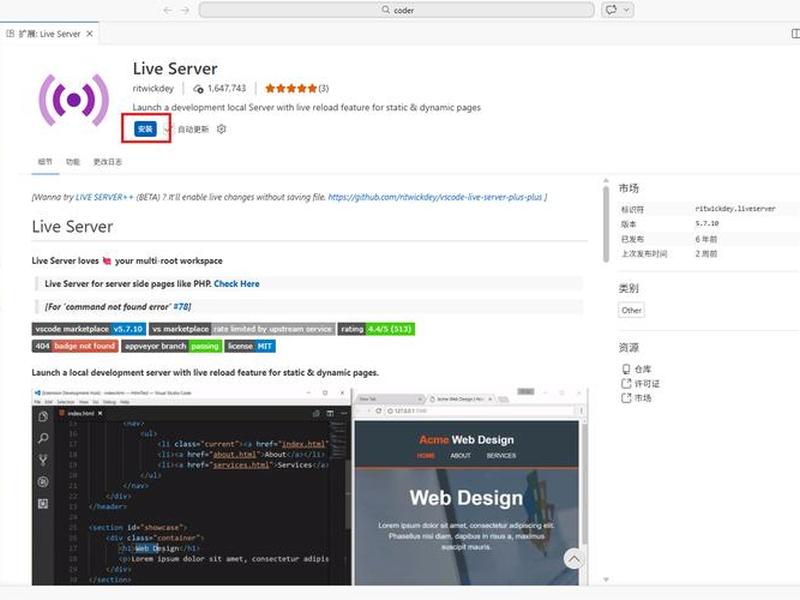This screenshot has height=600, width=800.
Task: Click the 404 badge not found badge
Action: pyautogui.click(x=75, y=346)
